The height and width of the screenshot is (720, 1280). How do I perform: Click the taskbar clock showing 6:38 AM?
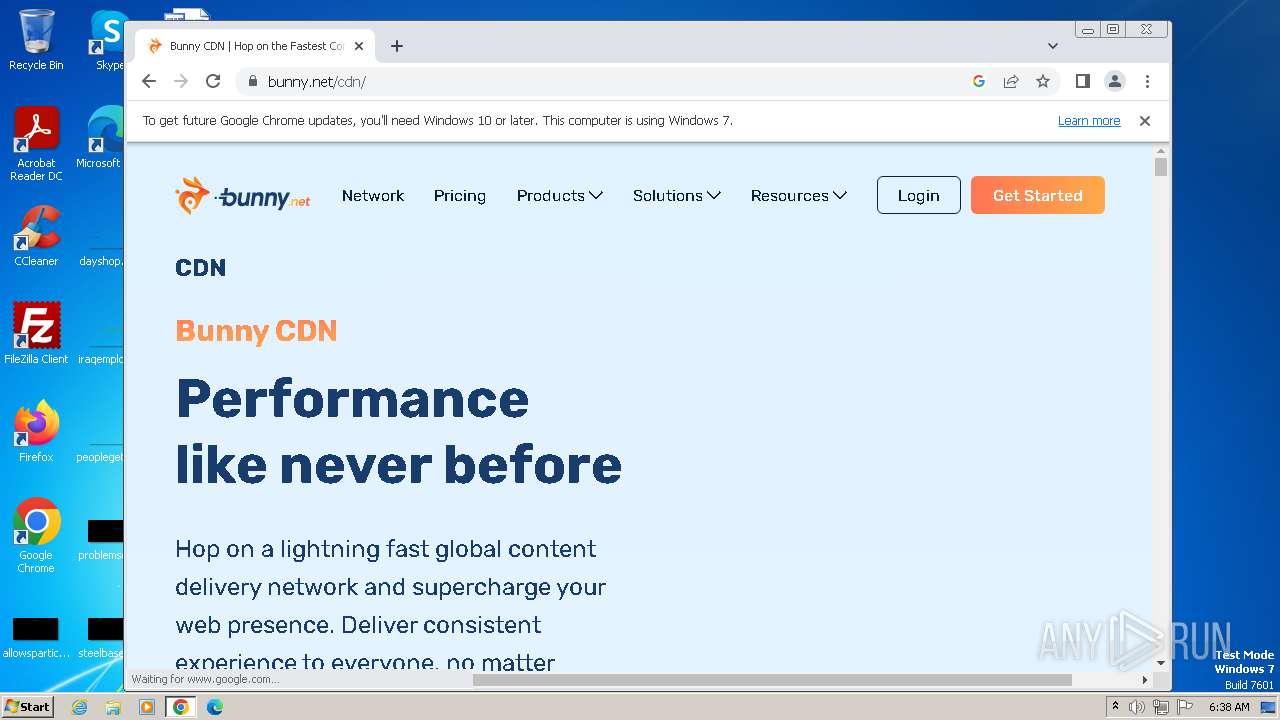pyautogui.click(x=1229, y=707)
